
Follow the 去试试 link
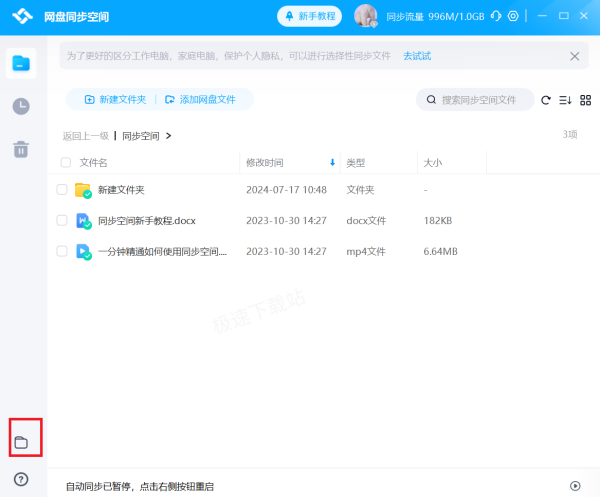(417, 56)
